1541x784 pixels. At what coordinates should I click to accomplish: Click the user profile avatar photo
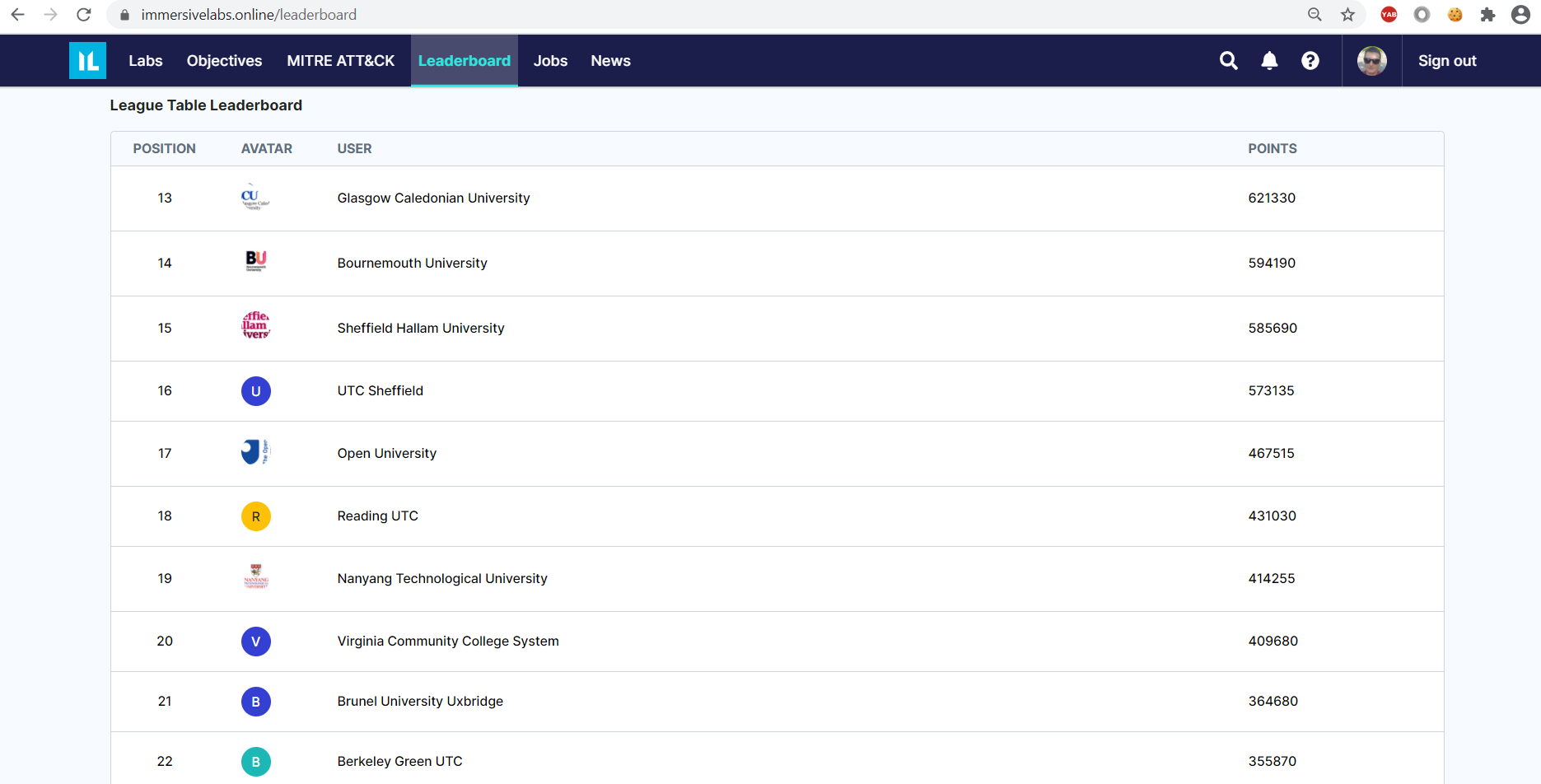tap(1371, 60)
